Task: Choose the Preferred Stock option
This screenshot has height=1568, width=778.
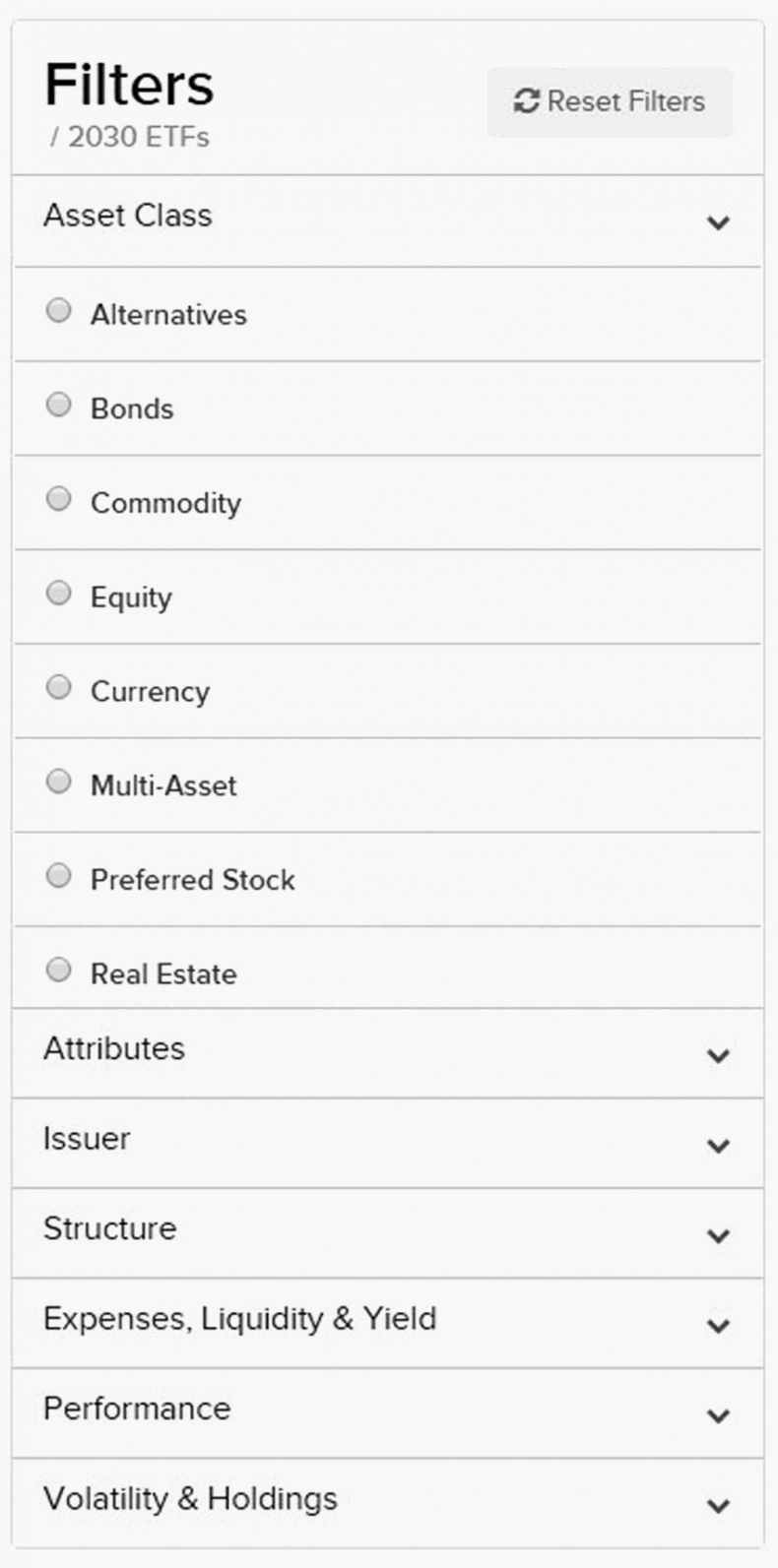Action: tap(59, 876)
